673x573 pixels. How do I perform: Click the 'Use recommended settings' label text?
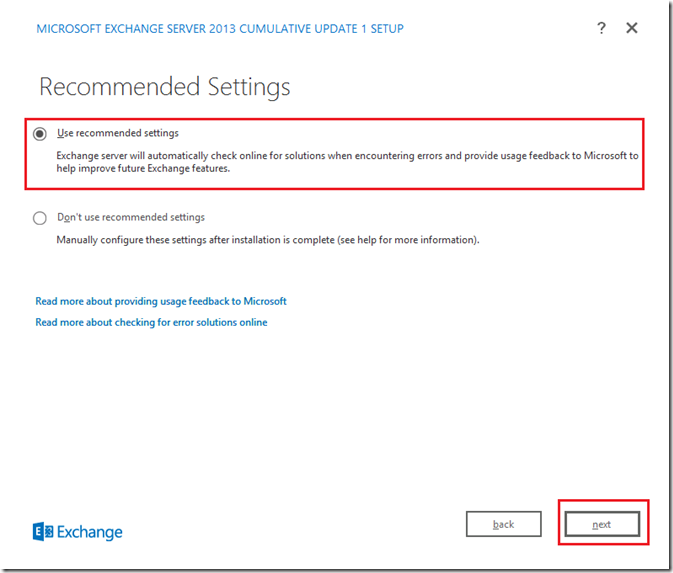pyautogui.click(x=118, y=133)
